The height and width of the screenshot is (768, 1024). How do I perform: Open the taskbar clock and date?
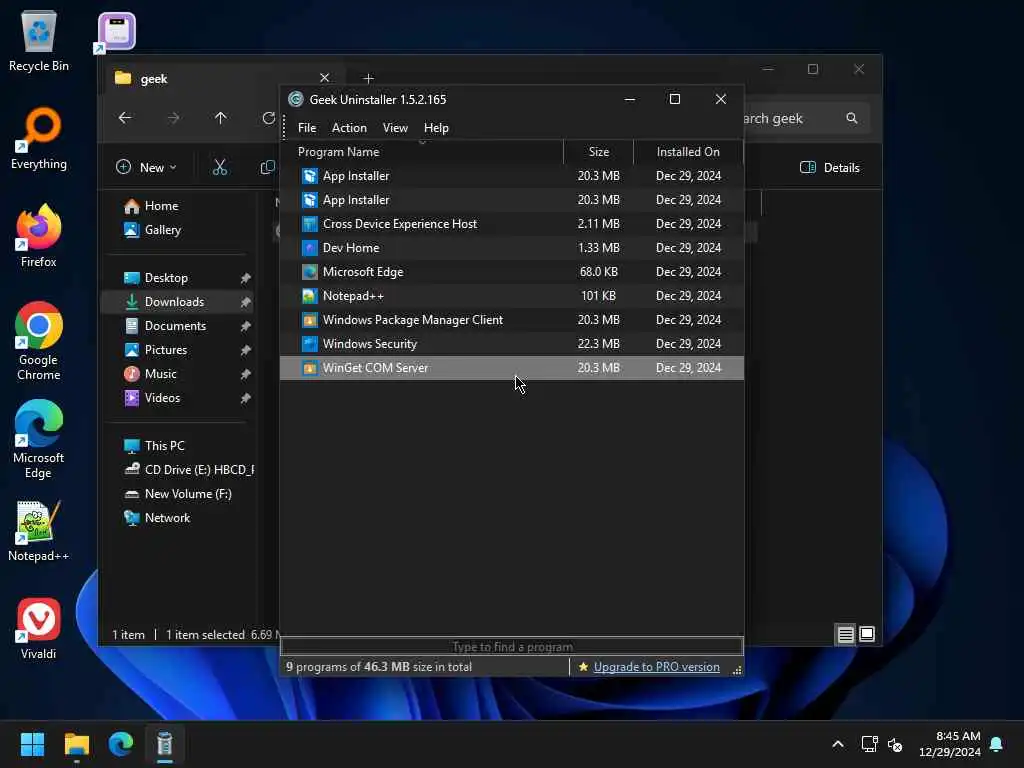click(x=950, y=744)
